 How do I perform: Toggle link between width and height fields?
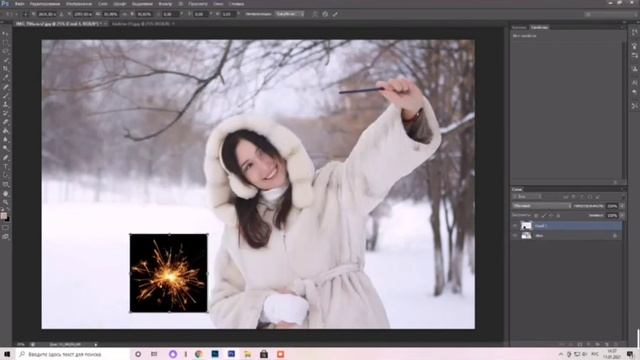tap(125, 14)
